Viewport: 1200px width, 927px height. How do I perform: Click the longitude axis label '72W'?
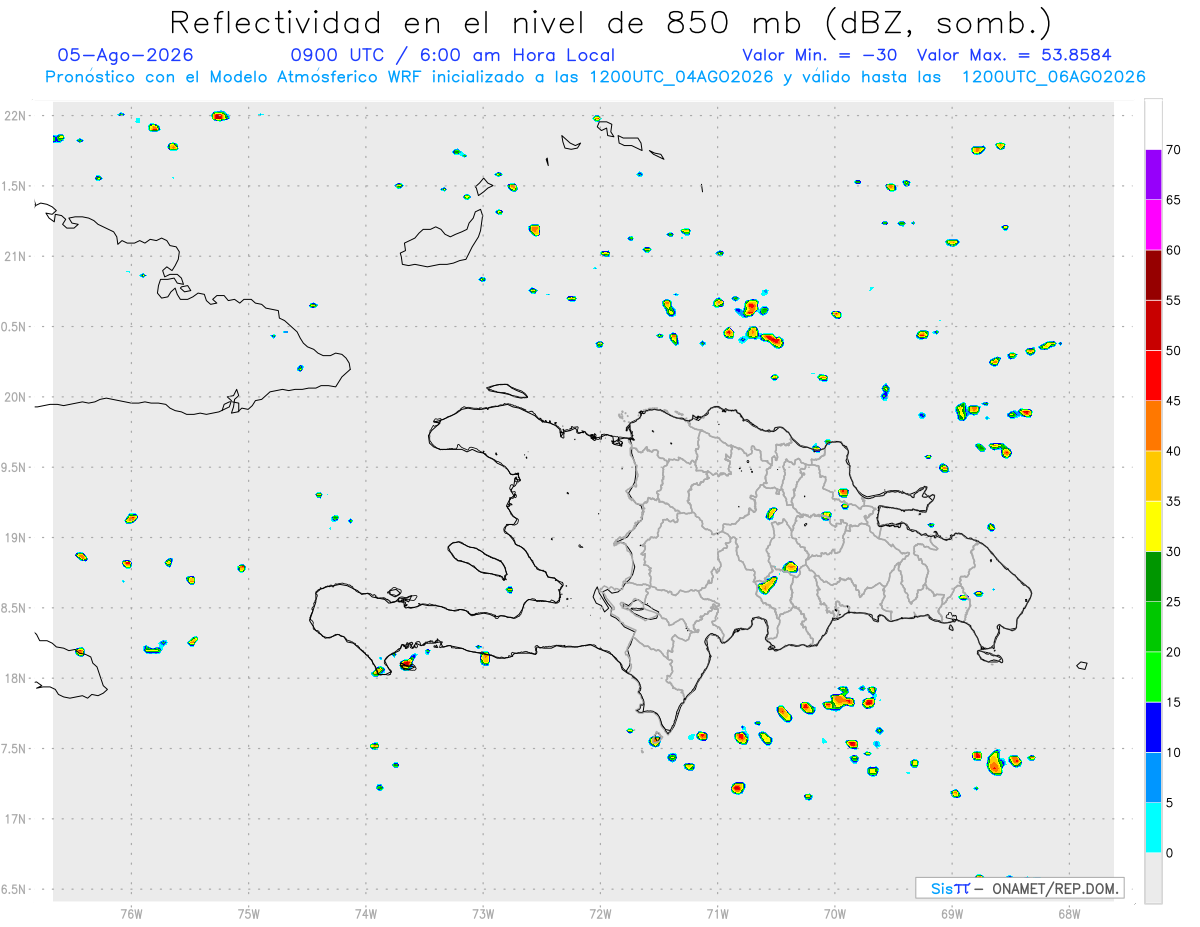click(x=600, y=913)
